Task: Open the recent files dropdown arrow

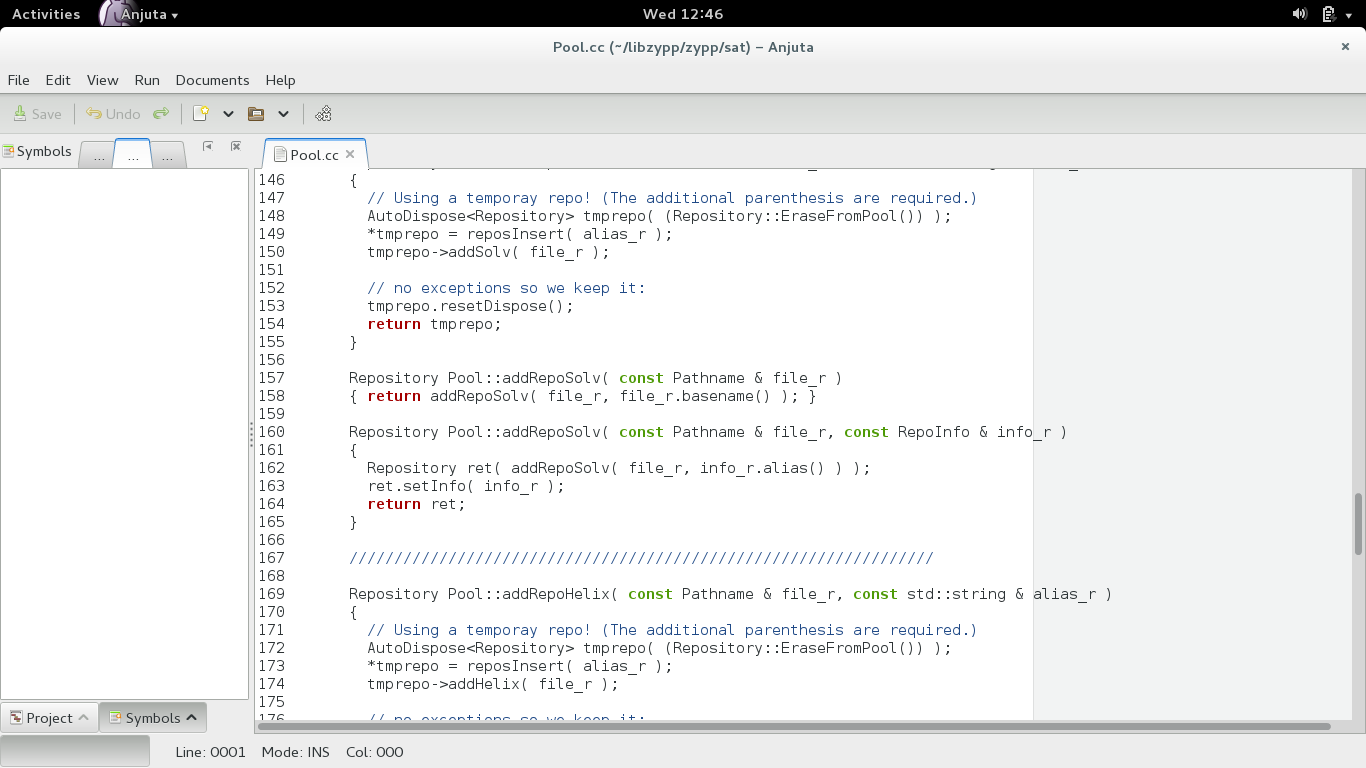Action: coord(283,114)
